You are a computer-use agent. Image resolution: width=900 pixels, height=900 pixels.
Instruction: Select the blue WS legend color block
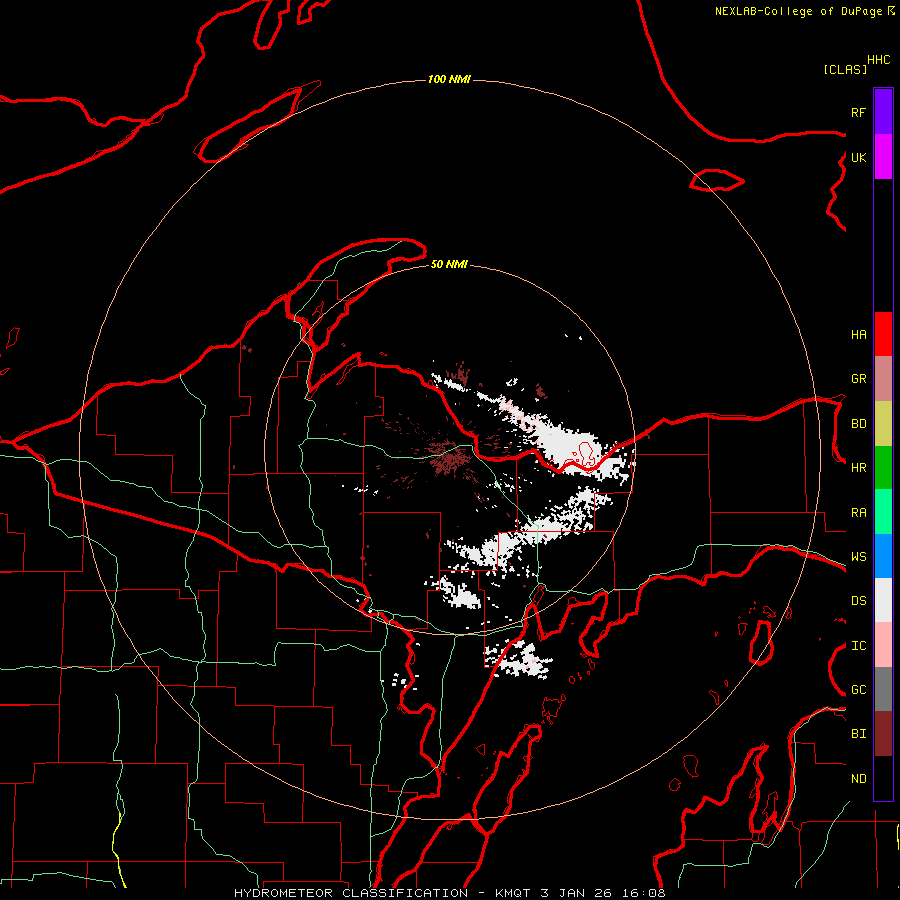coord(883,556)
